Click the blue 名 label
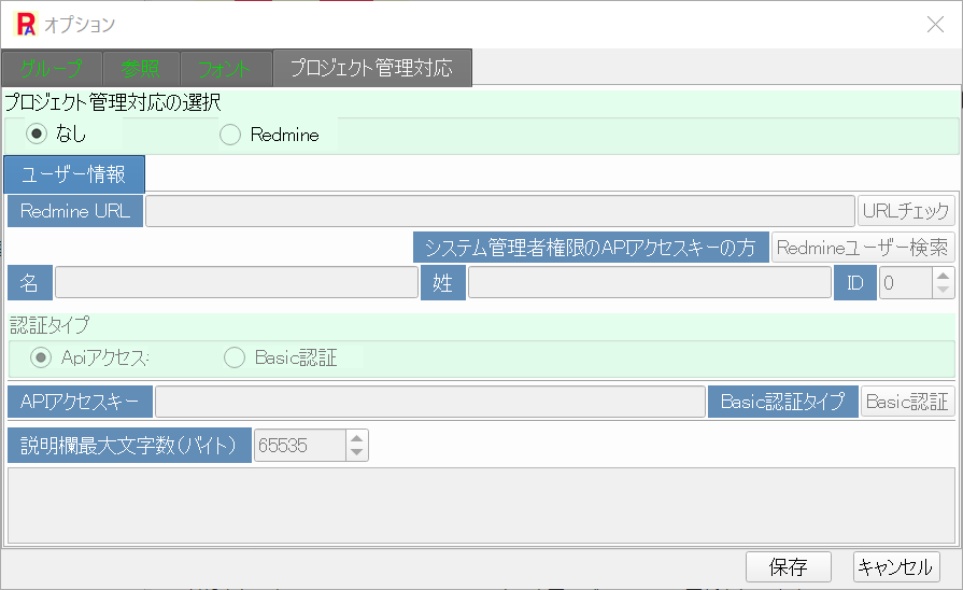 pos(29,283)
